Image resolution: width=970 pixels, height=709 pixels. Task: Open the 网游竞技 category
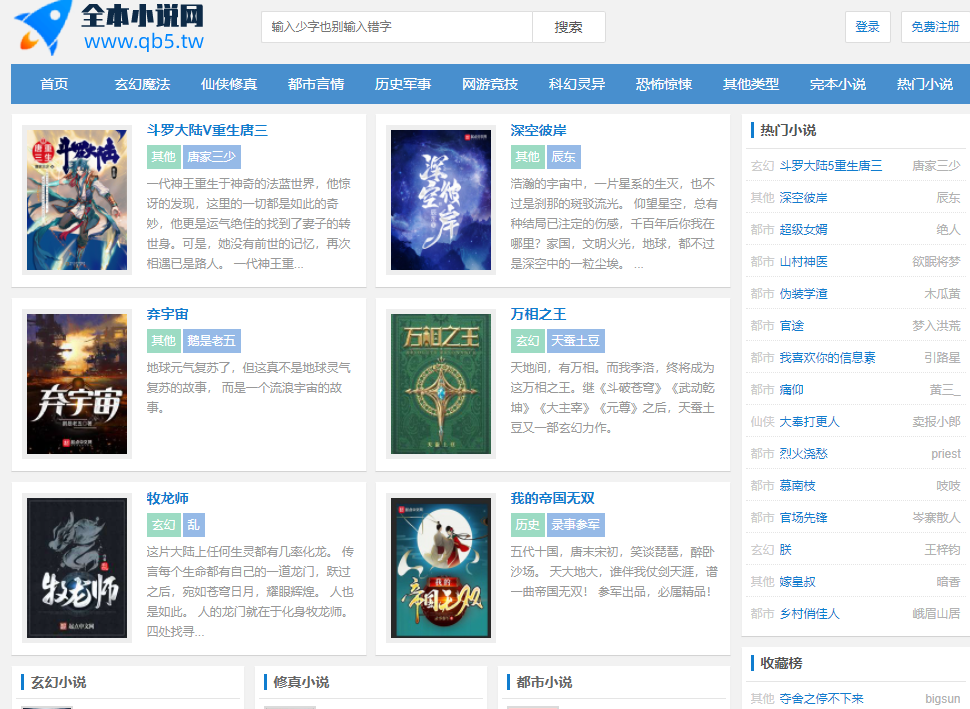tap(490, 84)
